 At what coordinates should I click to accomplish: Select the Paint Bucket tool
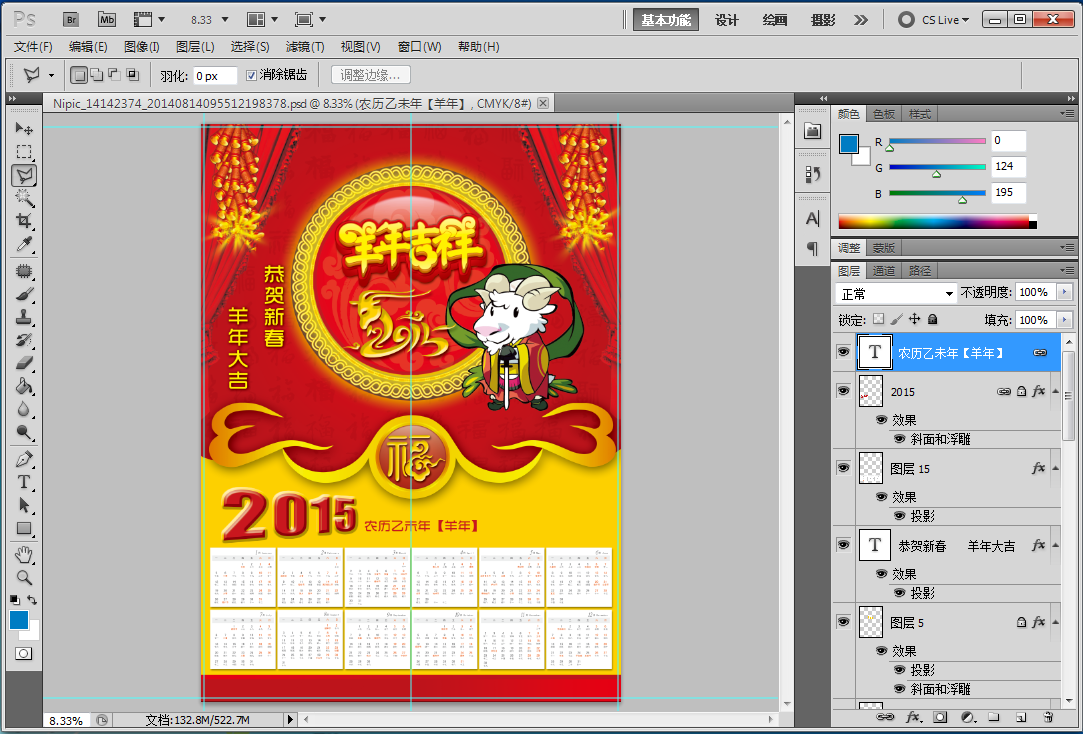coord(23,386)
